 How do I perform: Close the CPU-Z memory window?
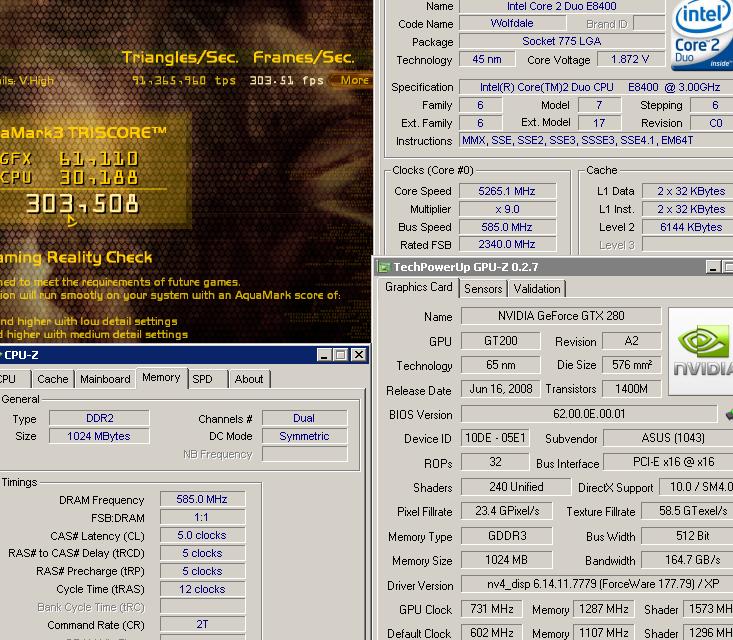(359, 355)
